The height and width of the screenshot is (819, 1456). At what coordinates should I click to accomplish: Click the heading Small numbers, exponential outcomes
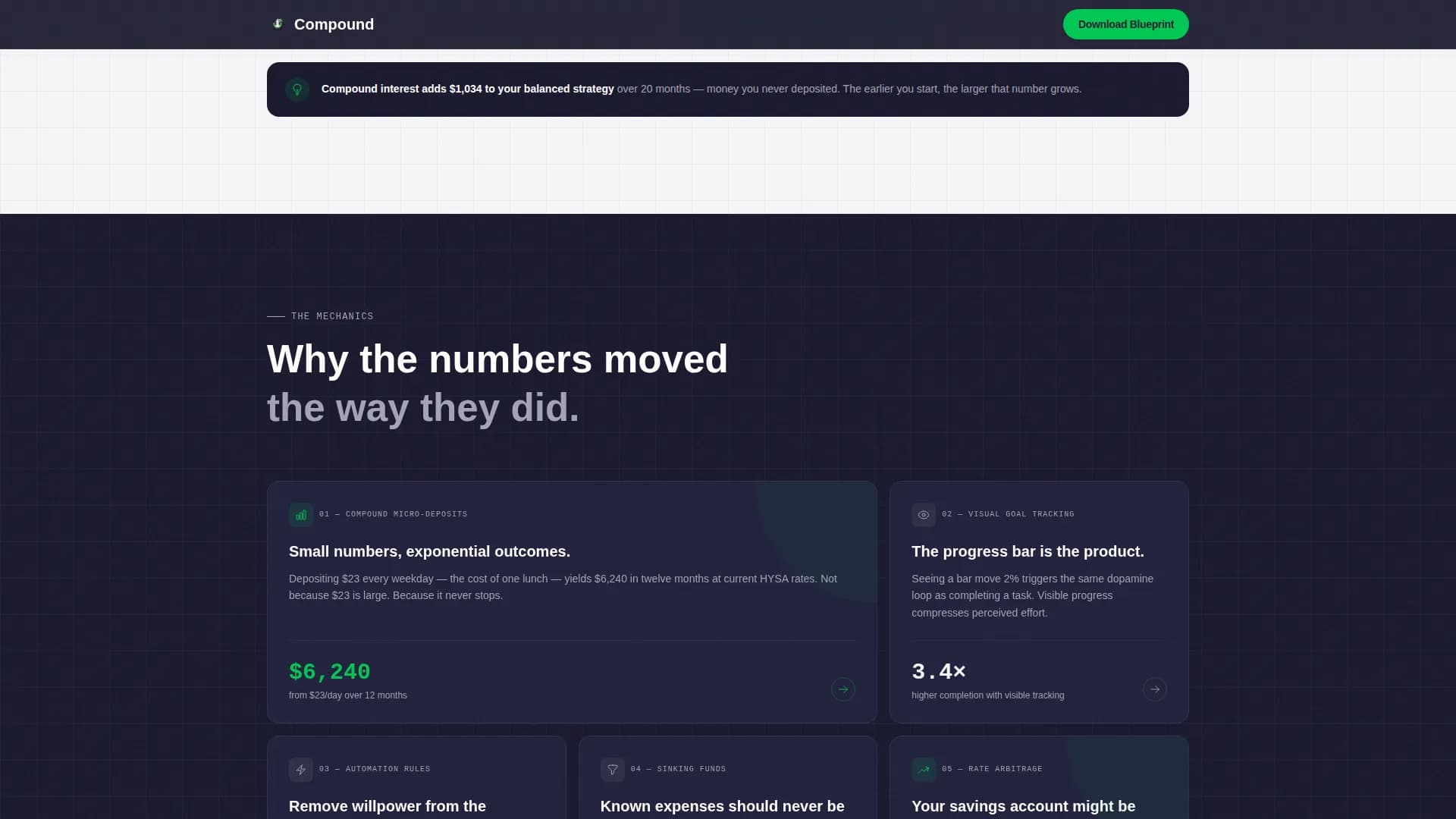[x=429, y=551]
